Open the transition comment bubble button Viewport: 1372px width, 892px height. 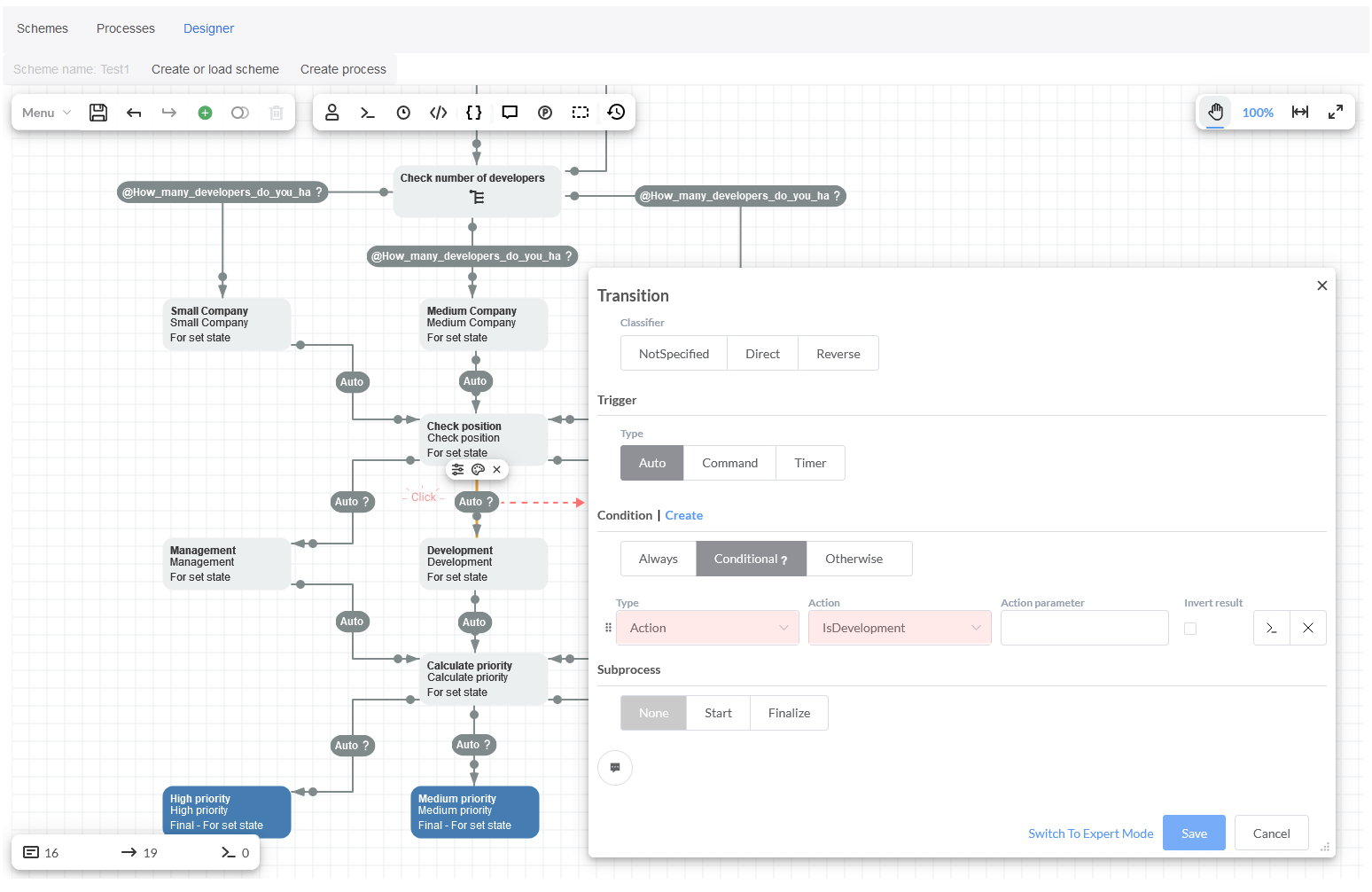[615, 768]
